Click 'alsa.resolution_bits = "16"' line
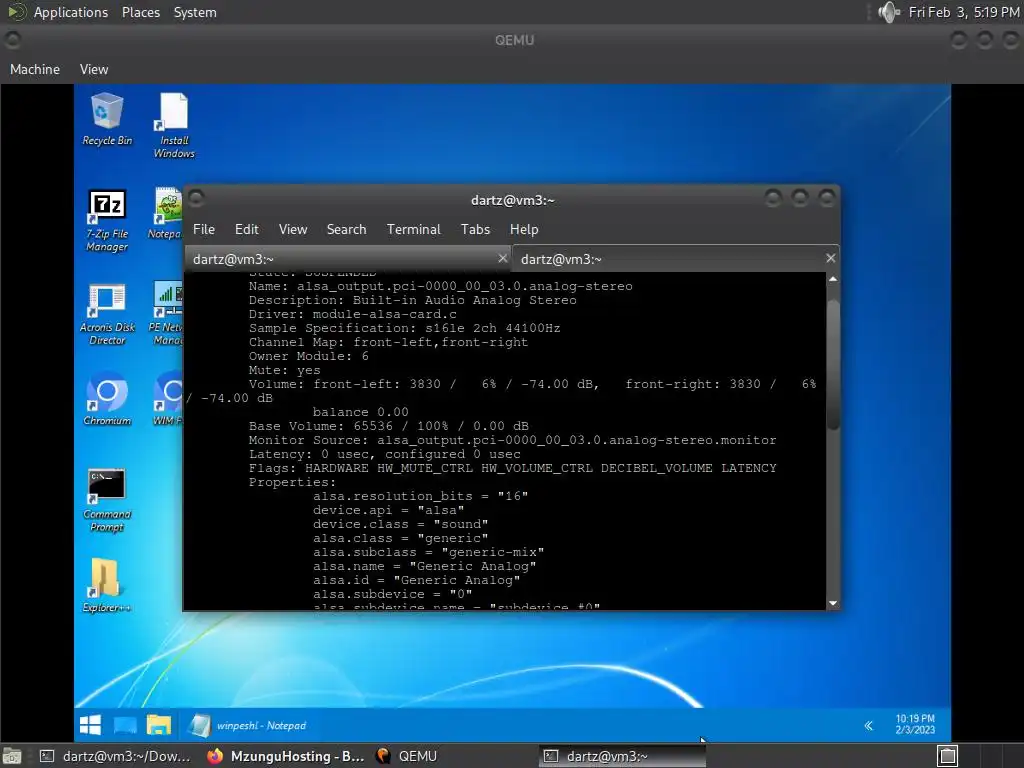This screenshot has width=1024, height=768. [421, 496]
